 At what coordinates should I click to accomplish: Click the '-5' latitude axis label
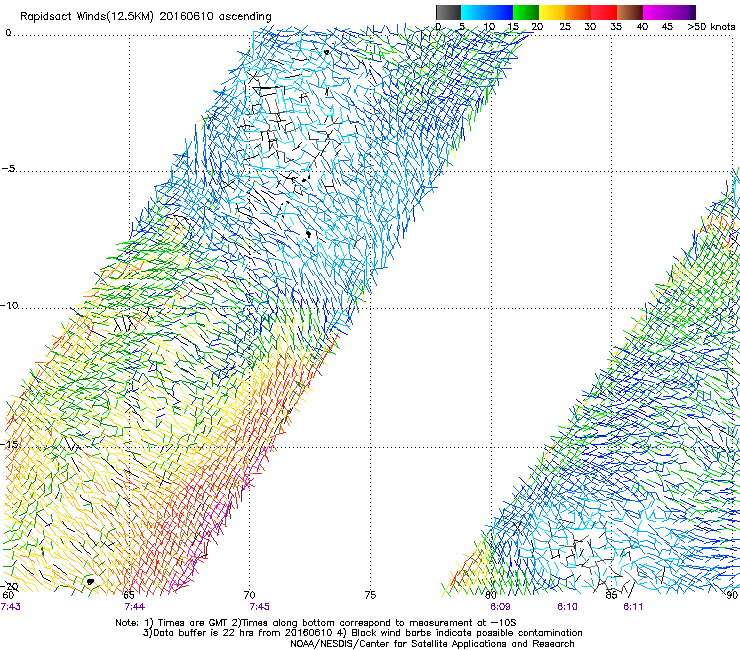8,169
